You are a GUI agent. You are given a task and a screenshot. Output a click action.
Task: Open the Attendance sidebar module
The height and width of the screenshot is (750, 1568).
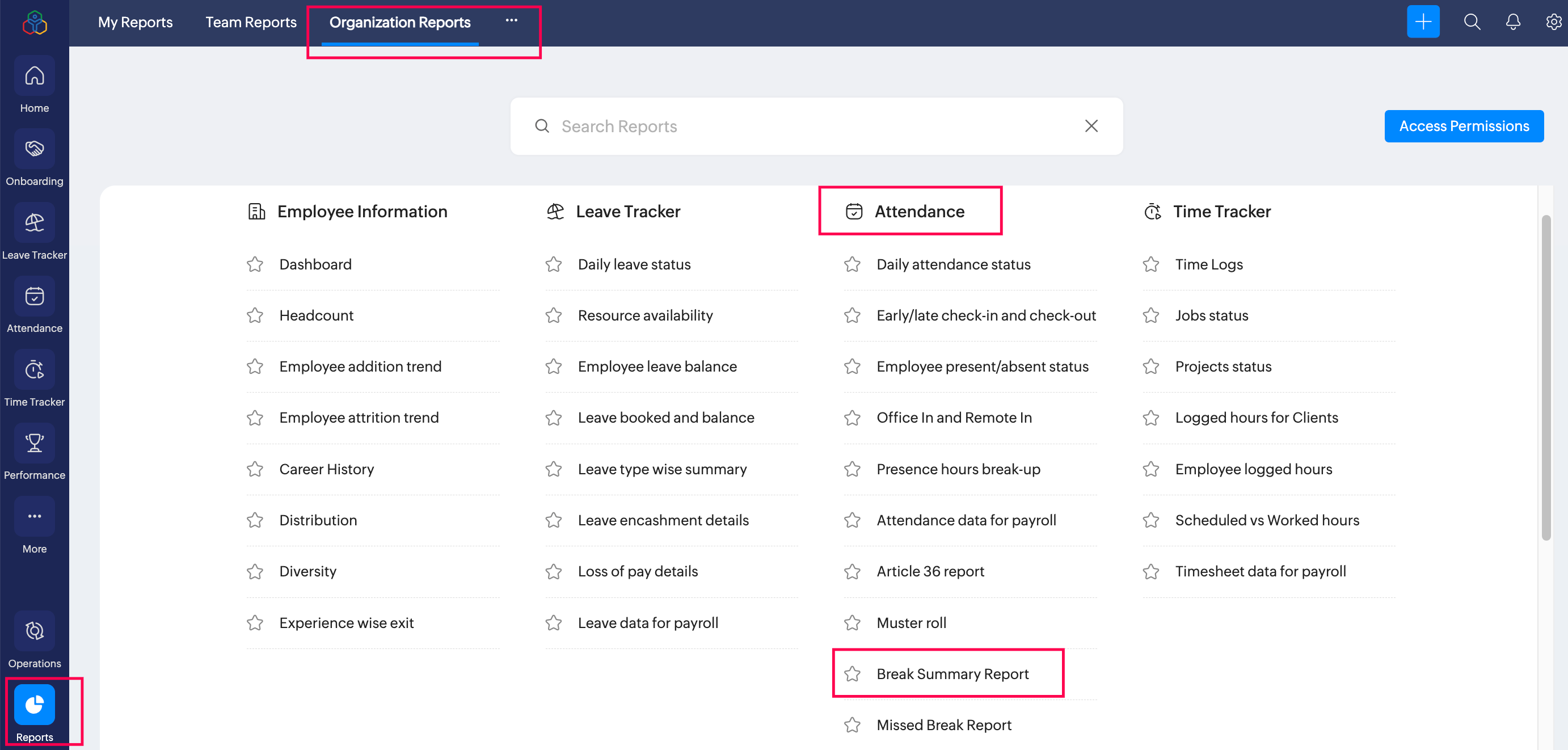(x=35, y=297)
